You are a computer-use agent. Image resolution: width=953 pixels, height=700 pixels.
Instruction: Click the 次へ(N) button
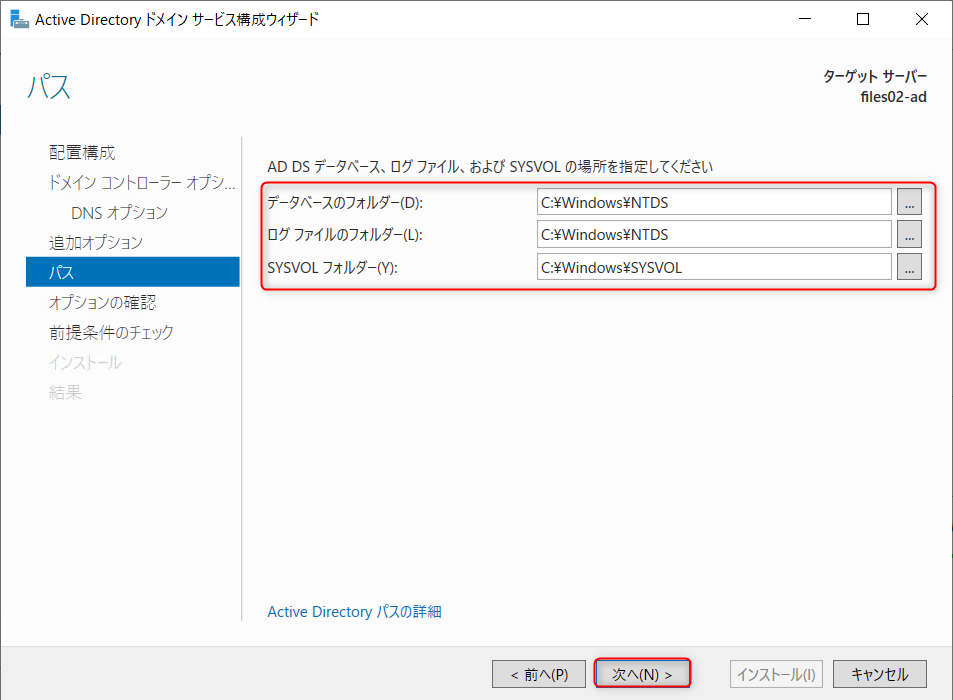coord(641,673)
